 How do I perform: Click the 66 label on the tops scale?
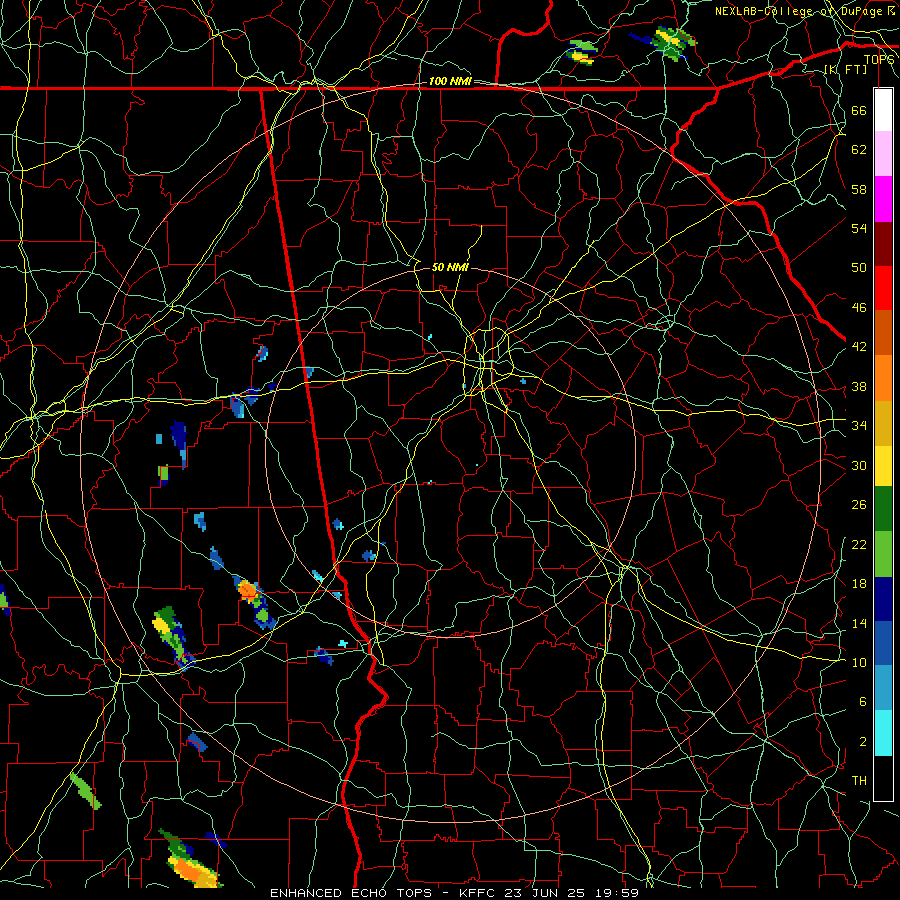[859, 110]
